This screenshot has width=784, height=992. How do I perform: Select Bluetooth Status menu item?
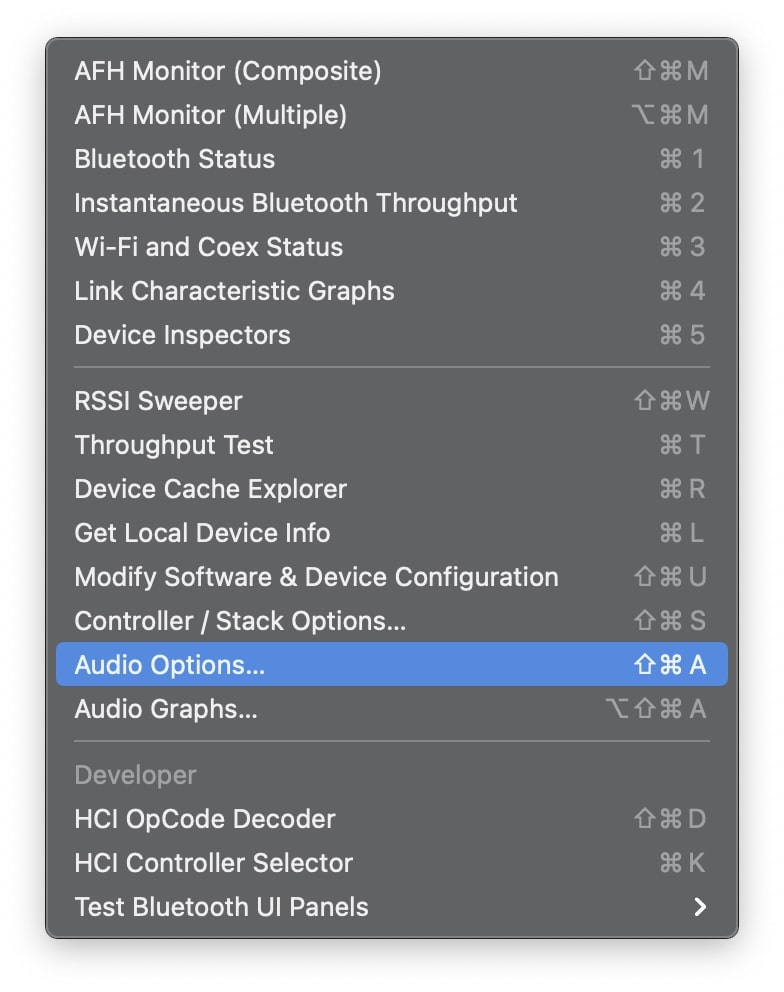(392, 159)
